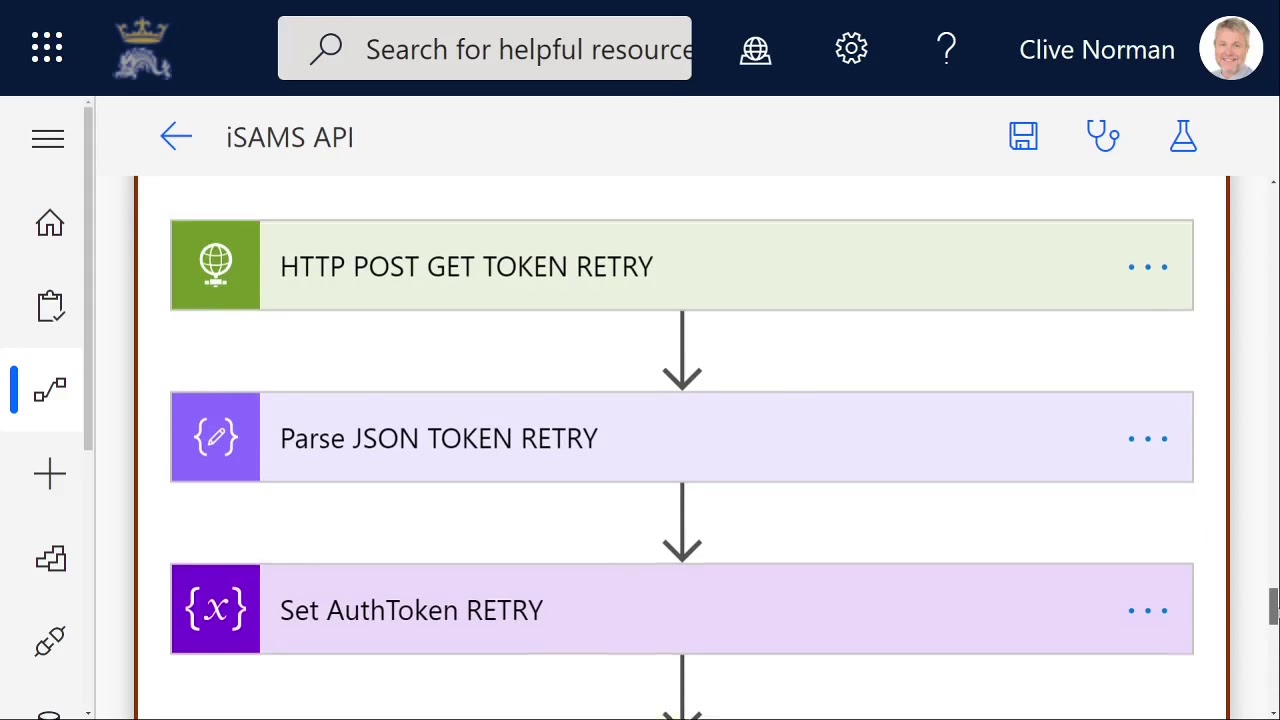Viewport: 1280px width, 720px height.
Task: Expand the HTTP POST GET TOKEN RETRY action
Action: (x=682, y=265)
